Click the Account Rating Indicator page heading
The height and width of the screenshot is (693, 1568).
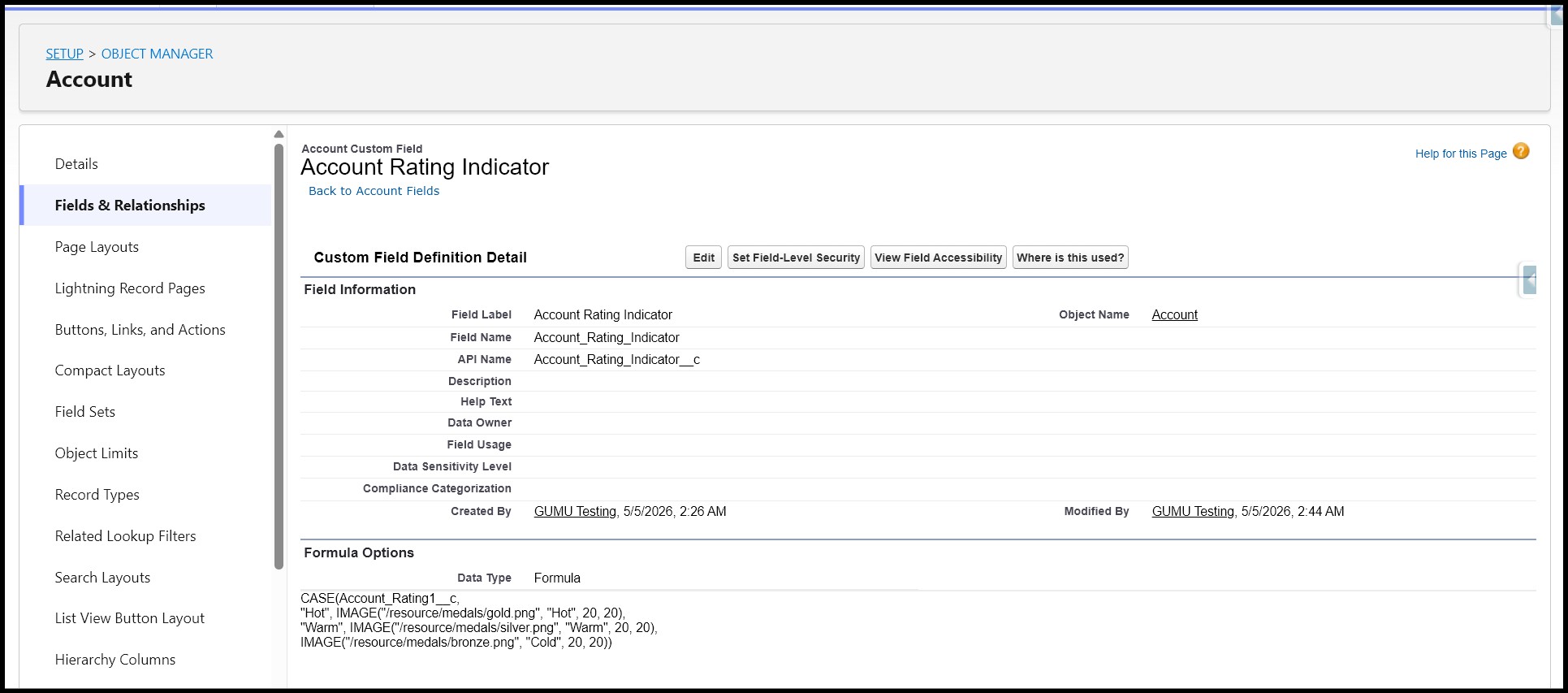[425, 167]
